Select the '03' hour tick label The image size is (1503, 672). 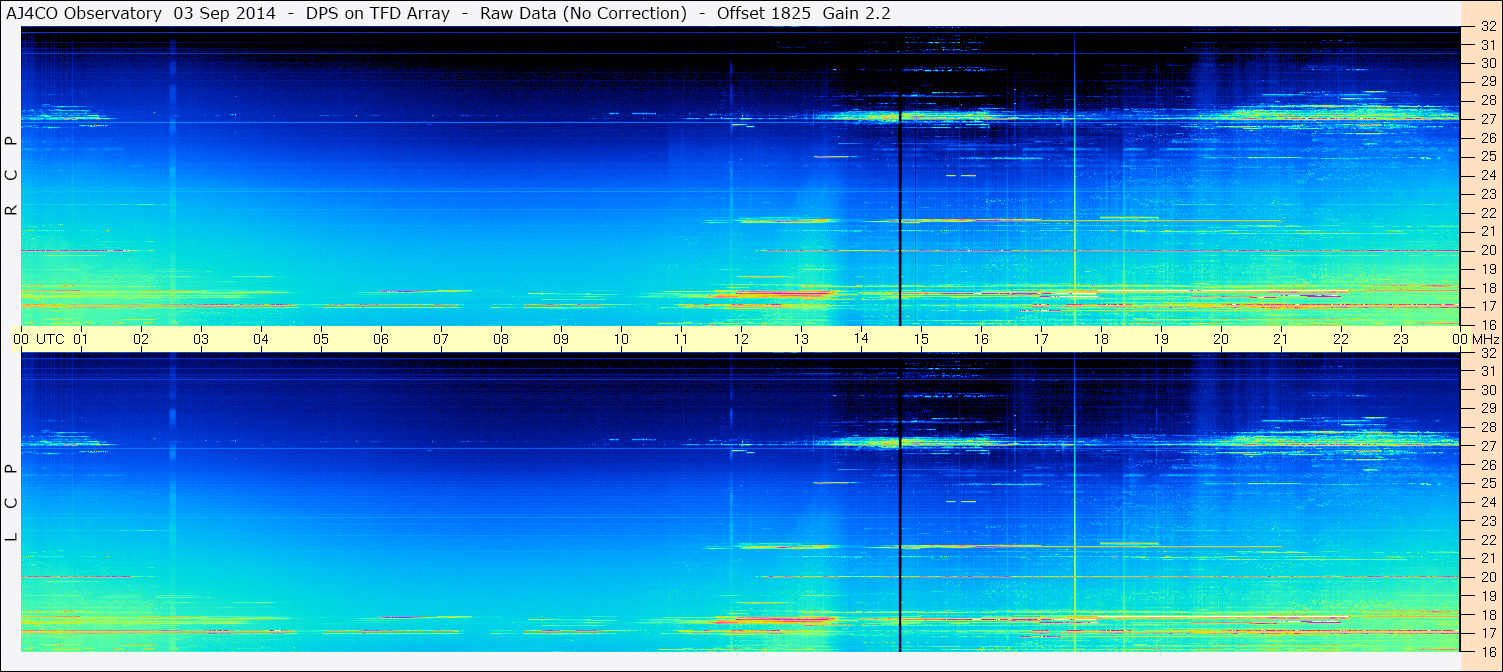[201, 340]
